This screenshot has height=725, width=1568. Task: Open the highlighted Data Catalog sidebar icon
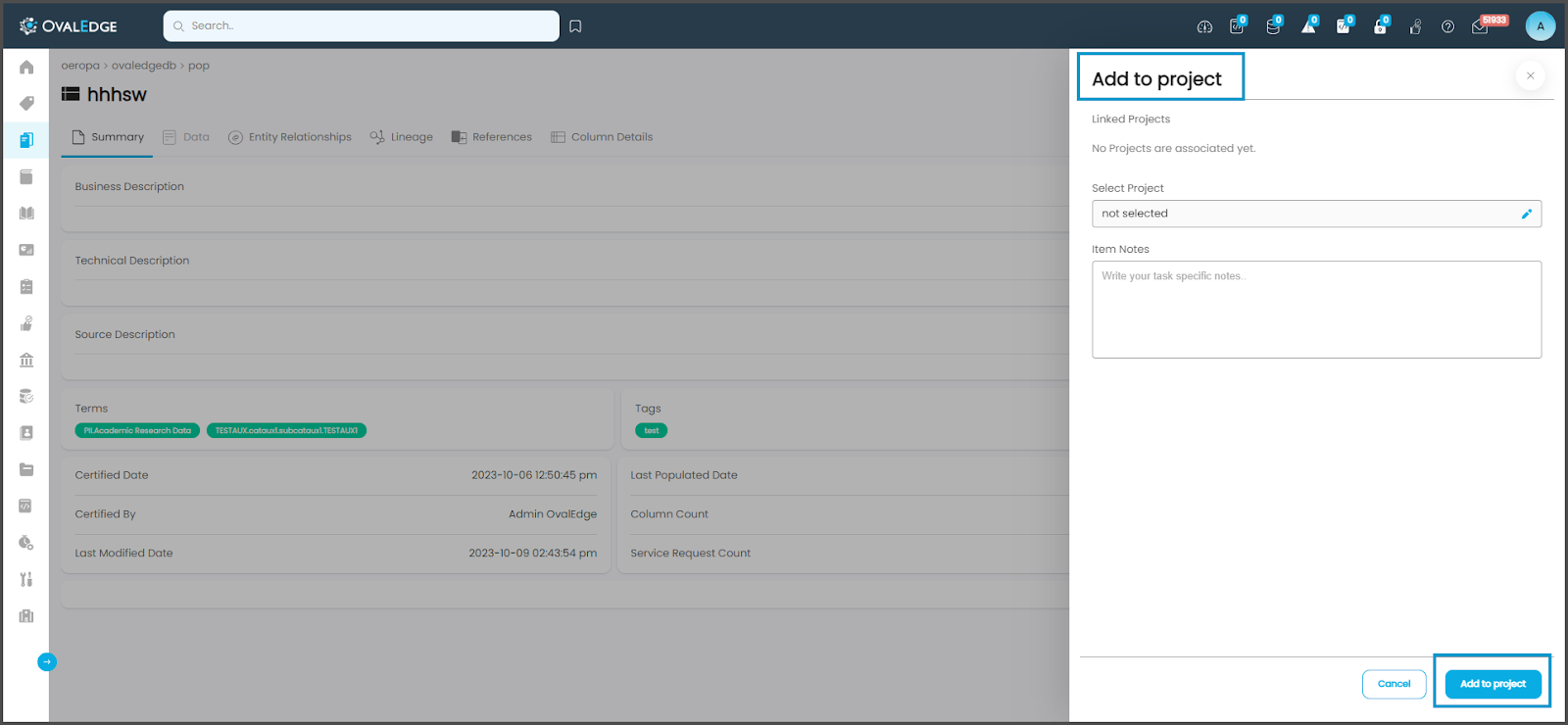pos(26,140)
